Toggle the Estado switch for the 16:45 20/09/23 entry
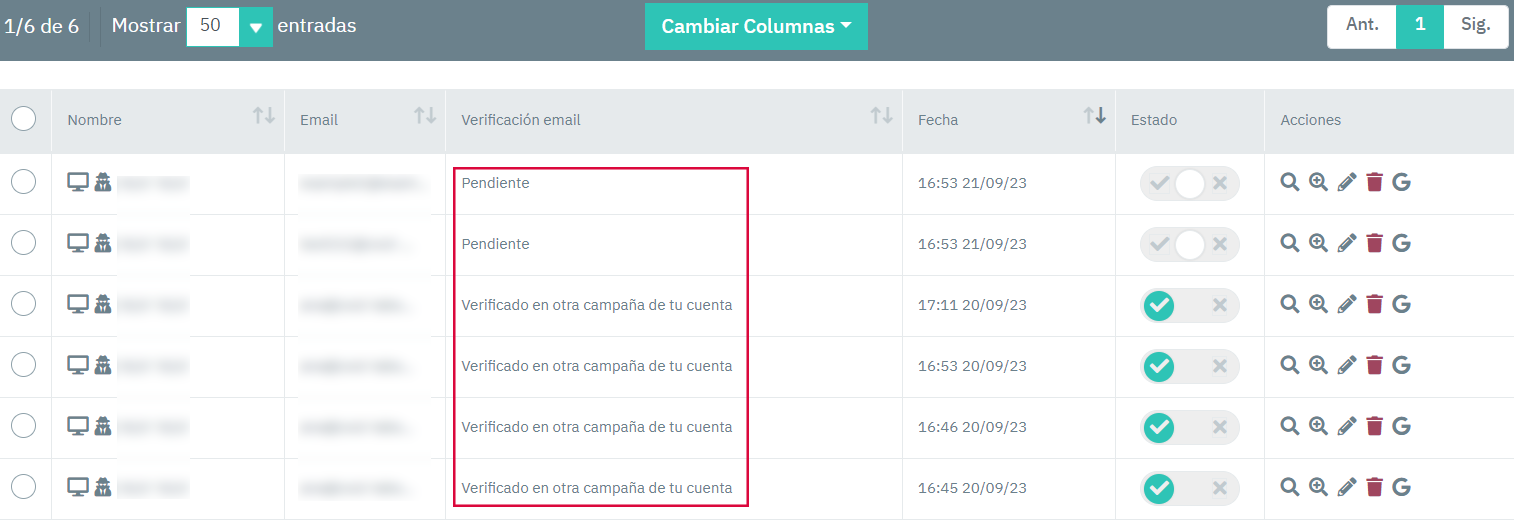Screen dimensions: 1514x526 1189,488
